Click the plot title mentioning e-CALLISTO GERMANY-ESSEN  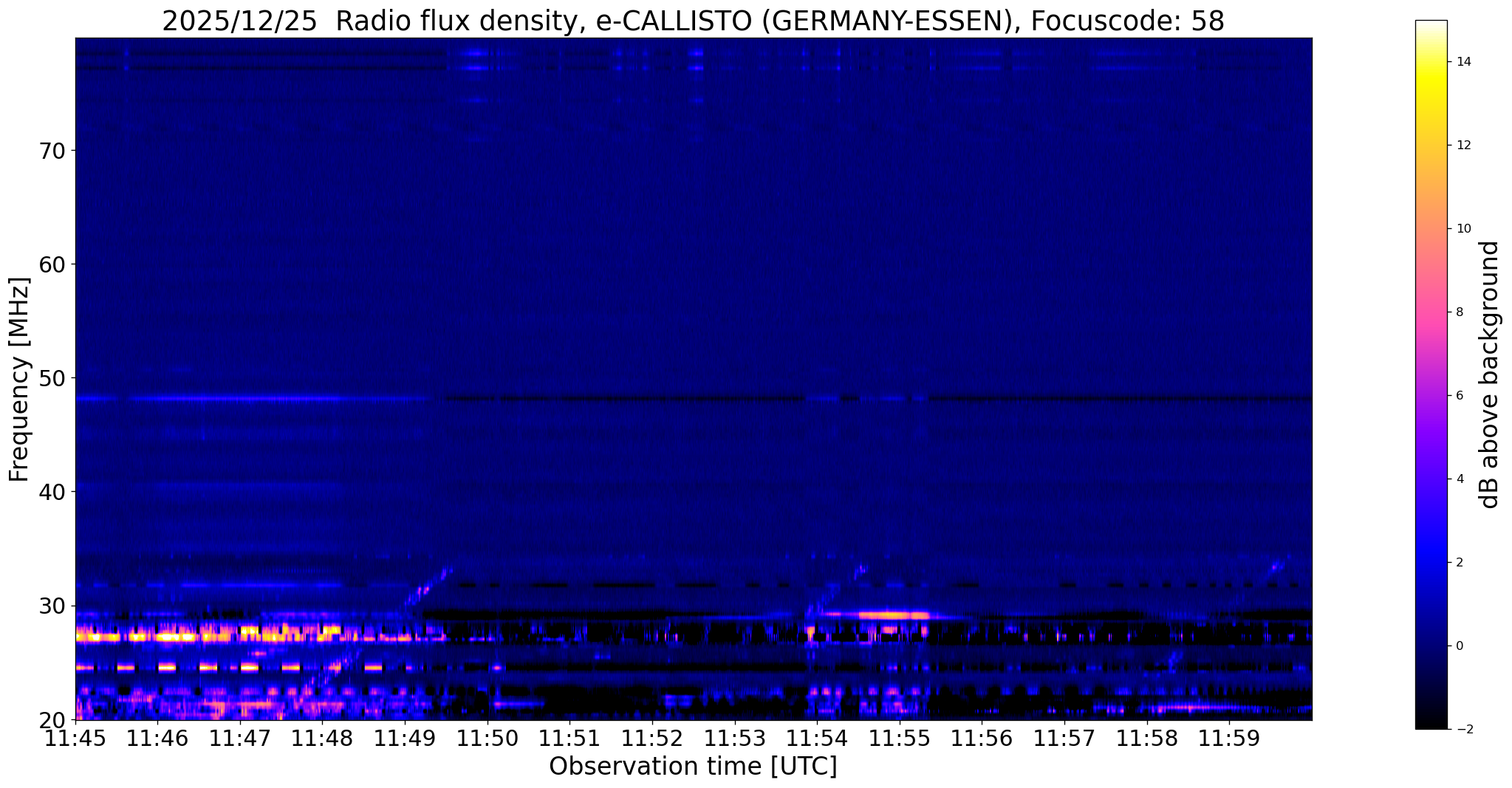[693, 21]
